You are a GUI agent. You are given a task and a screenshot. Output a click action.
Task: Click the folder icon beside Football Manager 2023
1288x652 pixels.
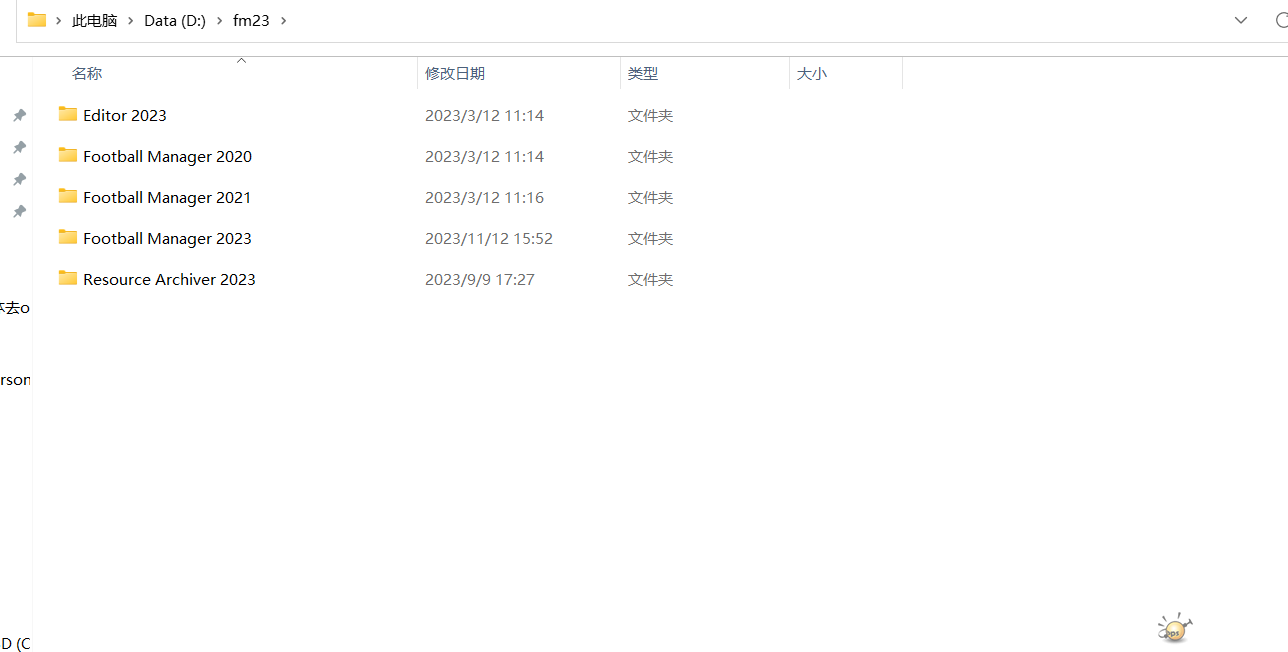(68, 237)
